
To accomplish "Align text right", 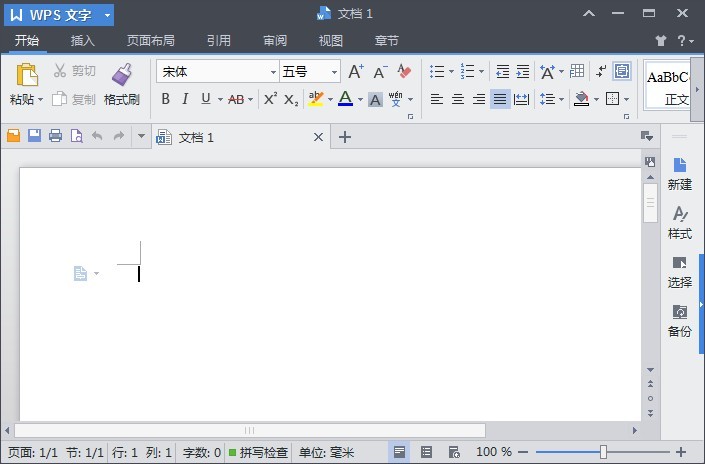I will [x=479, y=99].
